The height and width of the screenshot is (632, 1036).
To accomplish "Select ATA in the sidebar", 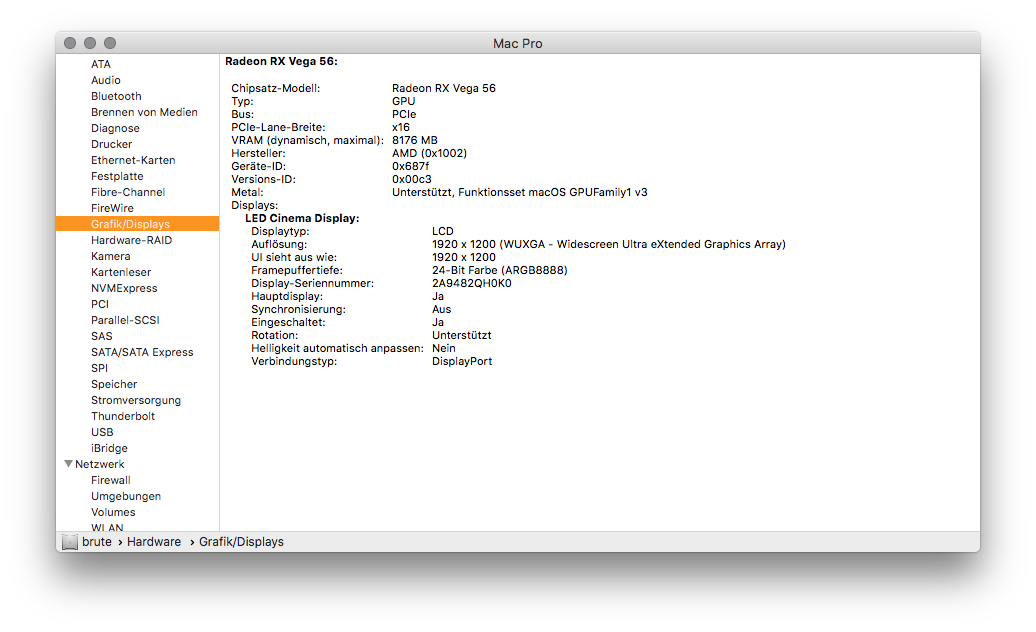I will coord(101,64).
